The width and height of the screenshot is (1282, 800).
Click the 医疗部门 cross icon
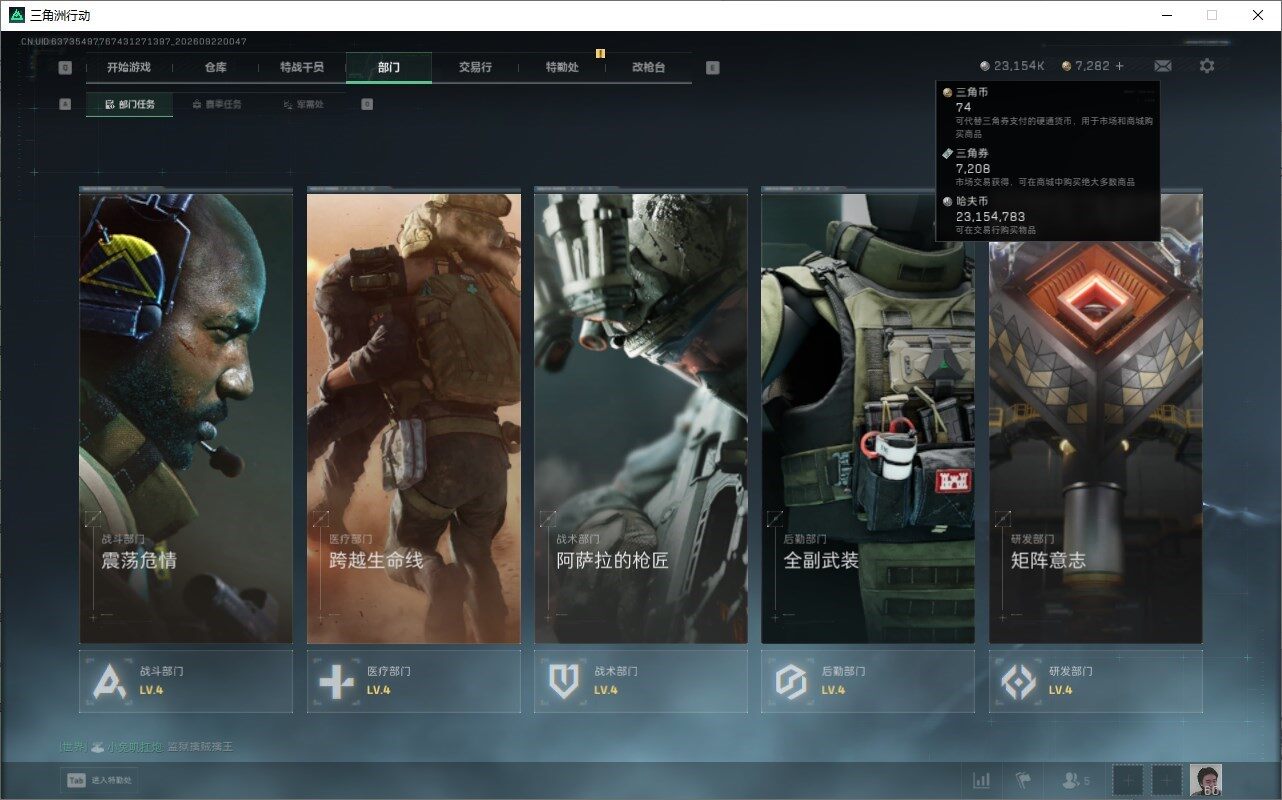coord(337,682)
